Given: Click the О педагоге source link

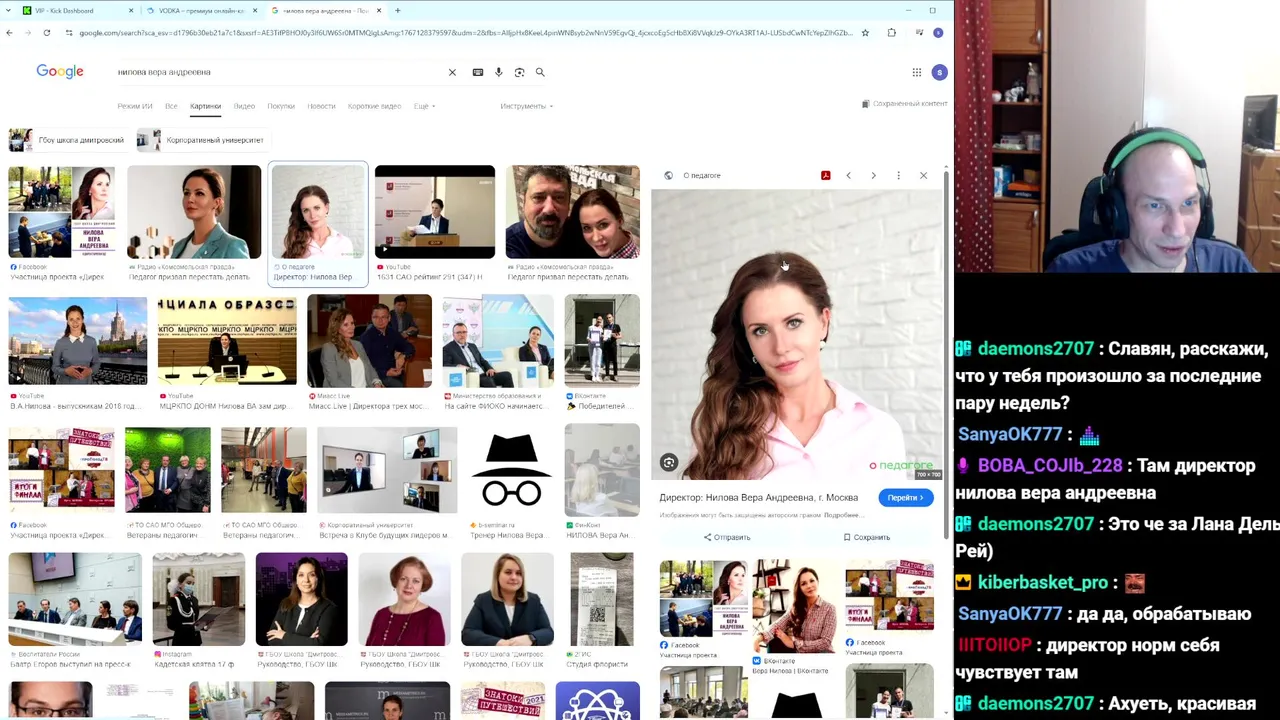Looking at the screenshot, I should click(701, 176).
